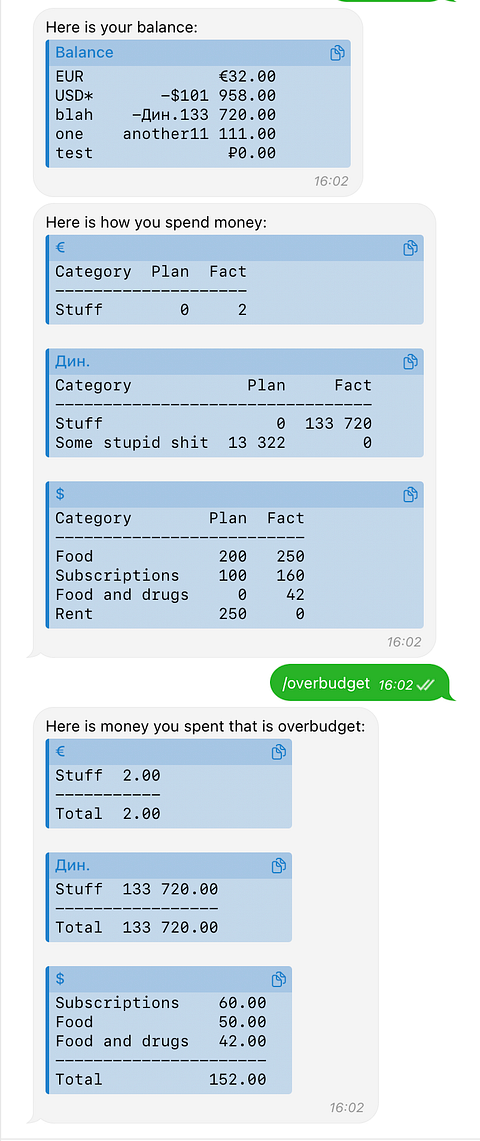
Task: Click the Food and drugs 42.00 line
Action: pyautogui.click(x=161, y=1041)
